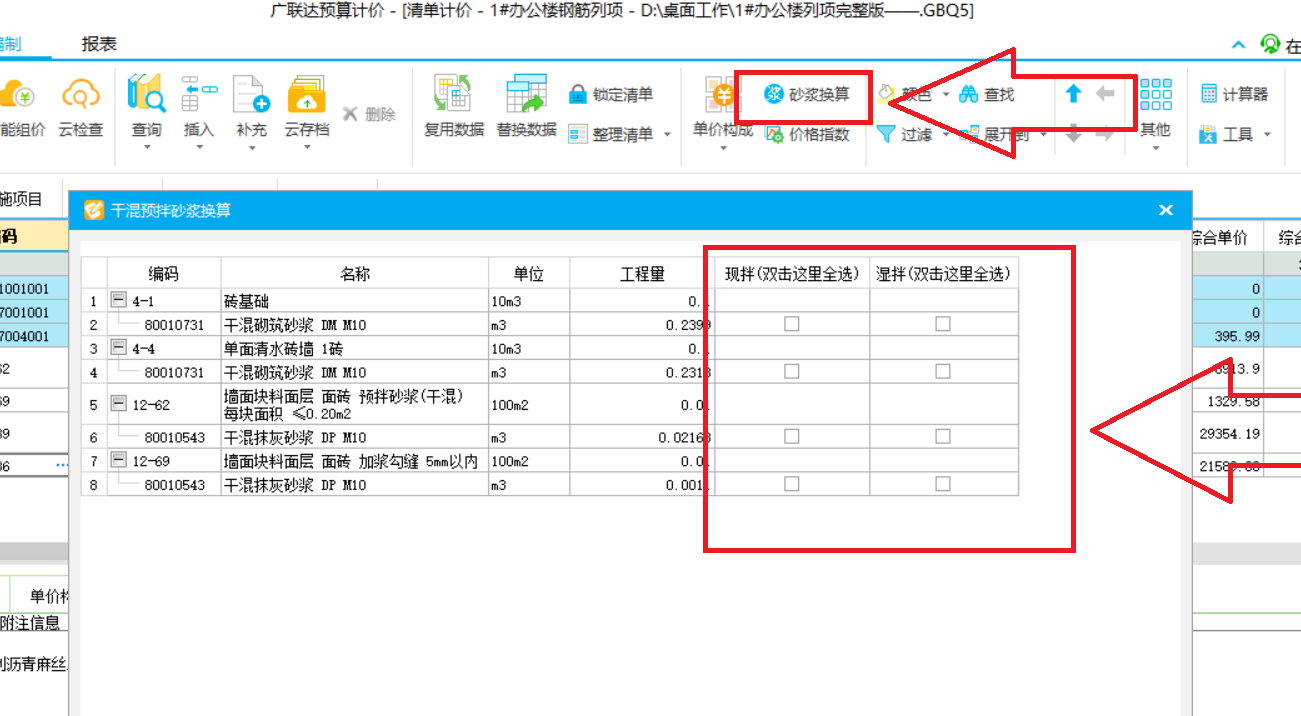Click the gray move-left arrow
Image resolution: width=1301 pixels, height=716 pixels.
coord(1105,94)
